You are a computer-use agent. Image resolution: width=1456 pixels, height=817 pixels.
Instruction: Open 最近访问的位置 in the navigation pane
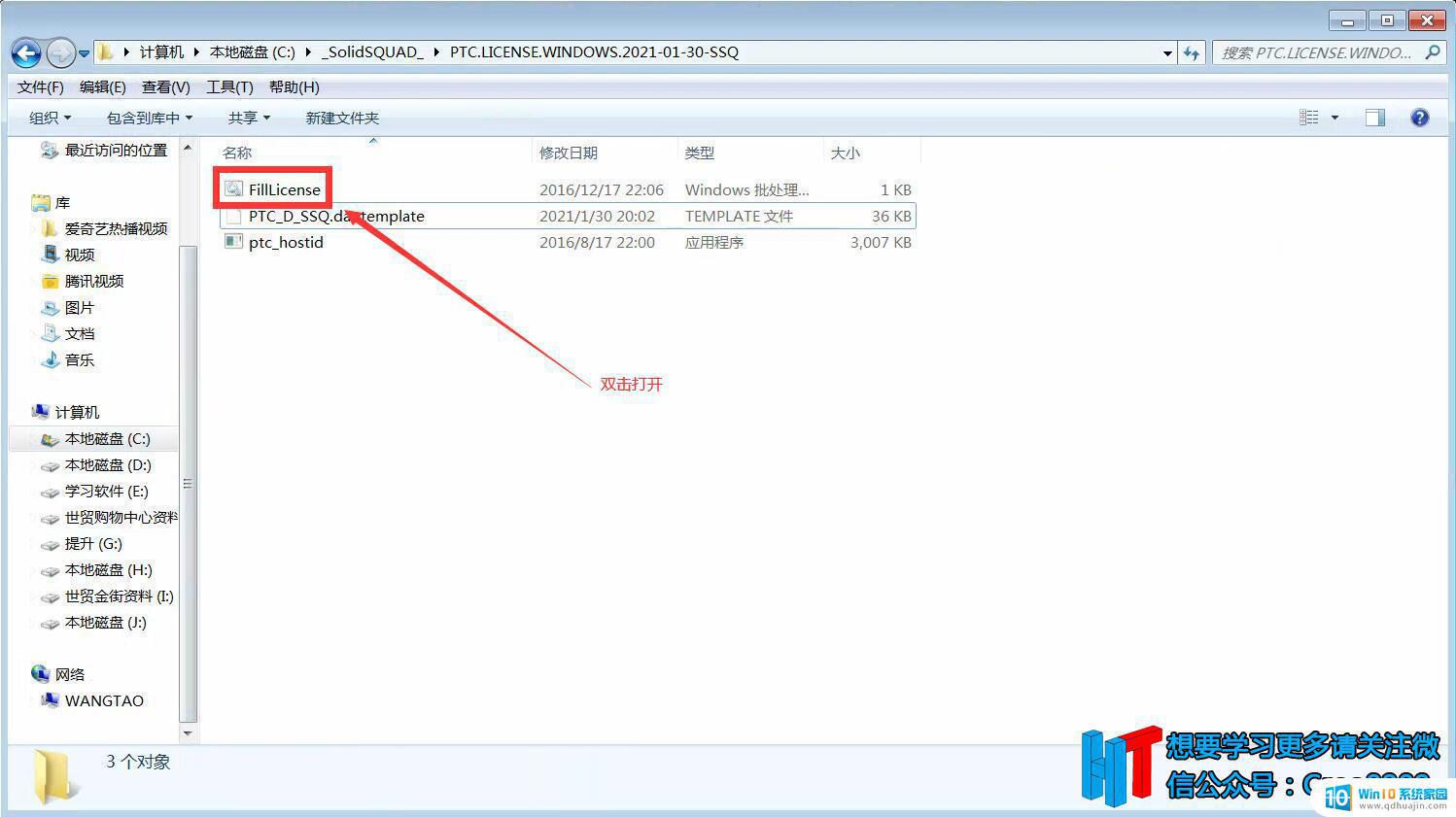pos(117,150)
